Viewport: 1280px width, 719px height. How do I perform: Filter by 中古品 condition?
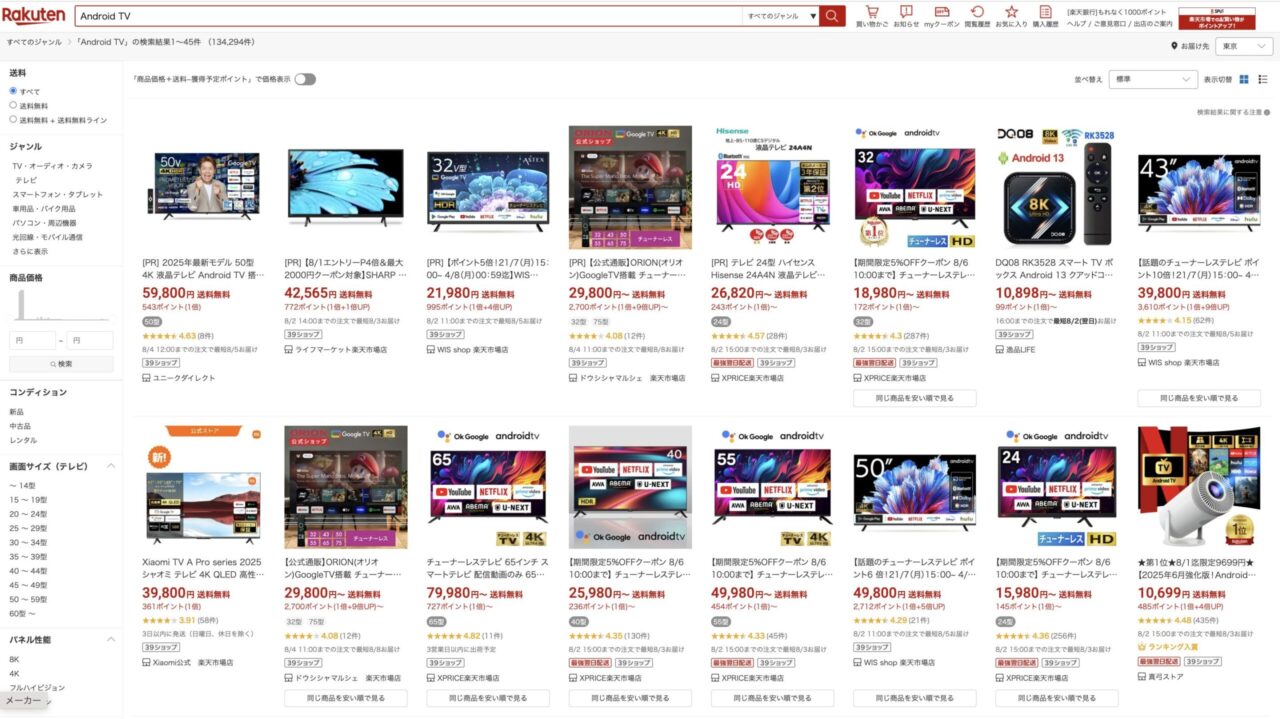[20, 425]
